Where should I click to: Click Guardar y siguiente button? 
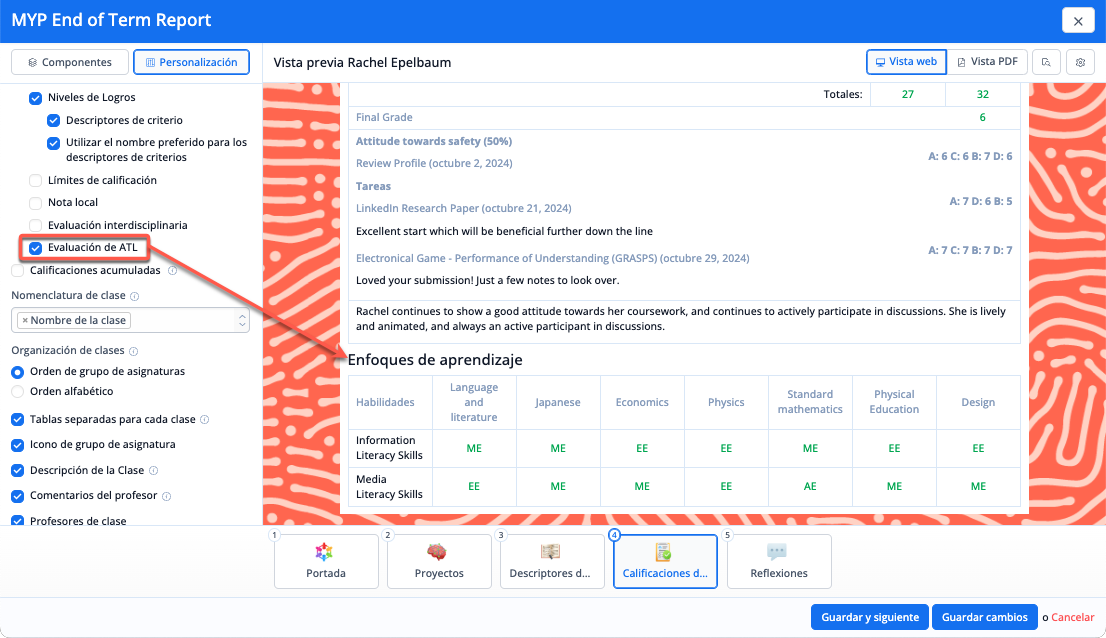coord(869,618)
